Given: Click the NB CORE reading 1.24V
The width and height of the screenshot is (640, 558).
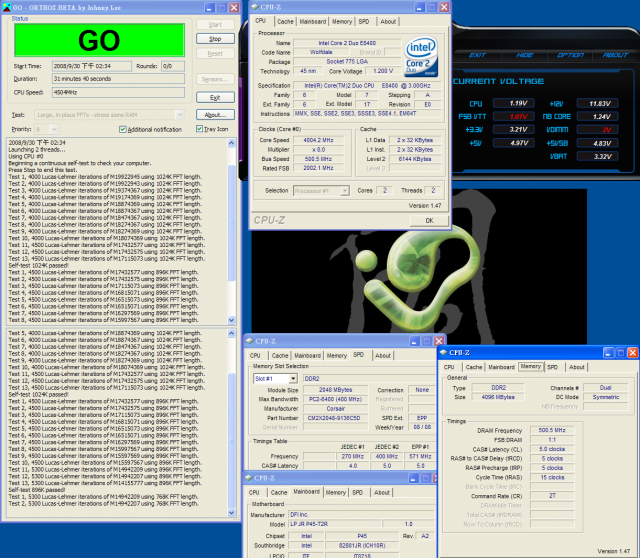Looking at the screenshot, I should (598, 117).
